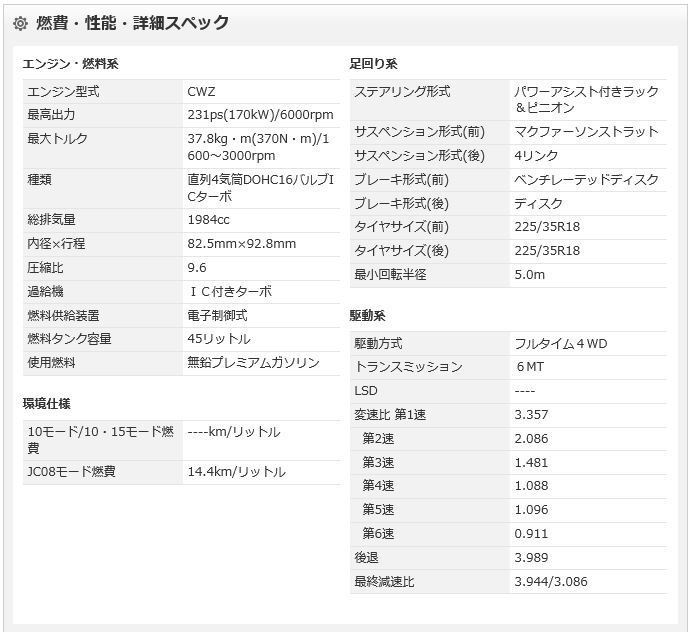Viewport: 688px width, 632px height.
Task: Click the 種類 label cell
Action: [103, 189]
